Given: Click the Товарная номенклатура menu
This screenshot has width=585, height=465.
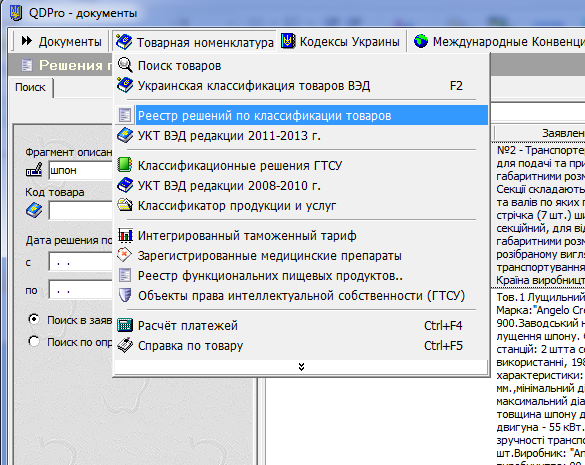Looking at the screenshot, I should point(195,41).
